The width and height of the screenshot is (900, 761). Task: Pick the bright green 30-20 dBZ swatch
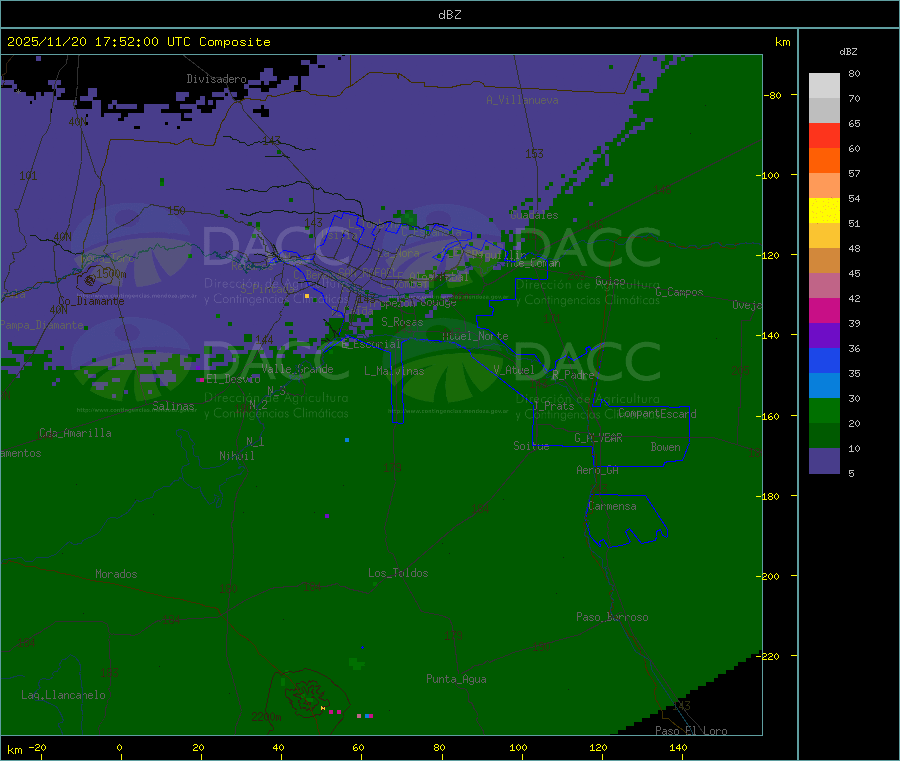click(x=824, y=411)
